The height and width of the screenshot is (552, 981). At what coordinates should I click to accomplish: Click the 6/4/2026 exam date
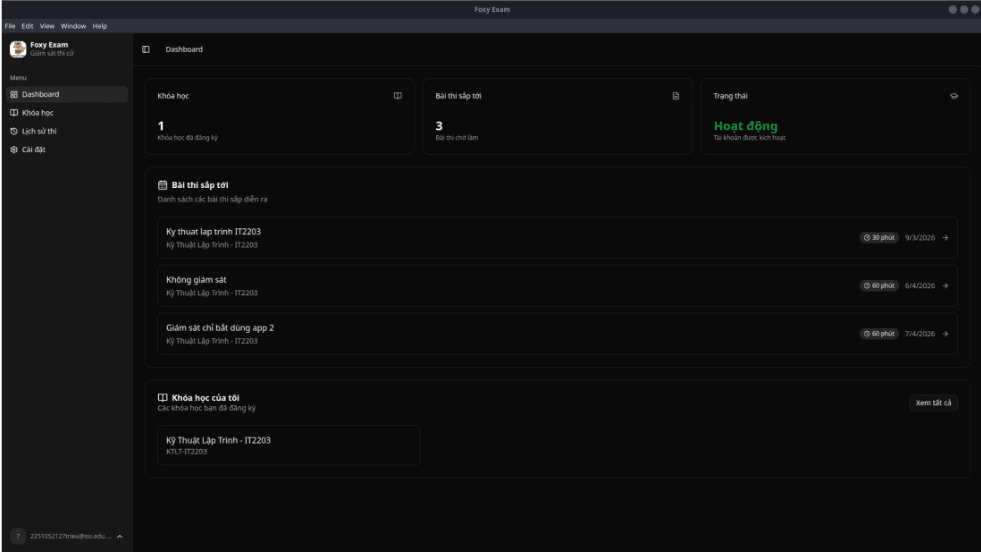920,286
